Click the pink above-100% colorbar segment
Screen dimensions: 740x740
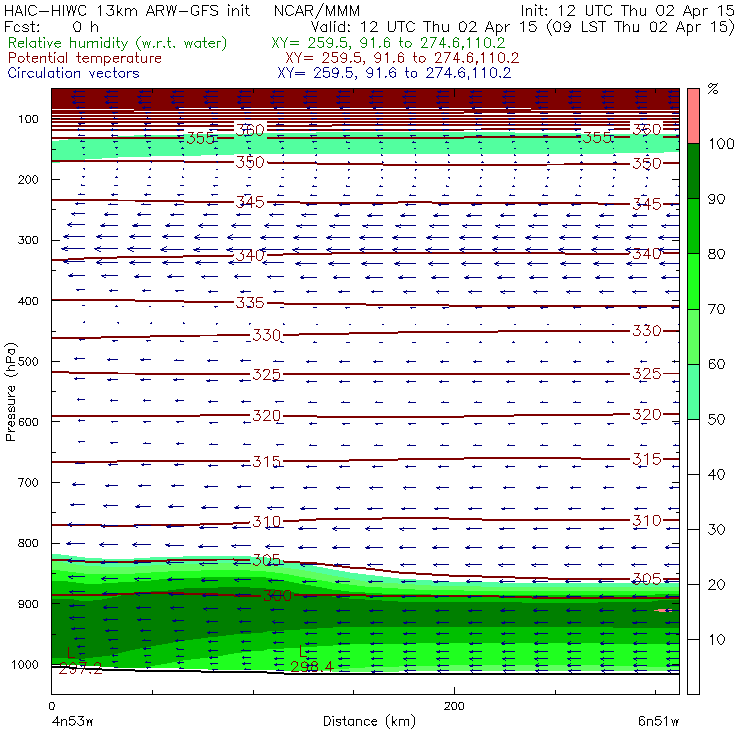(693, 116)
